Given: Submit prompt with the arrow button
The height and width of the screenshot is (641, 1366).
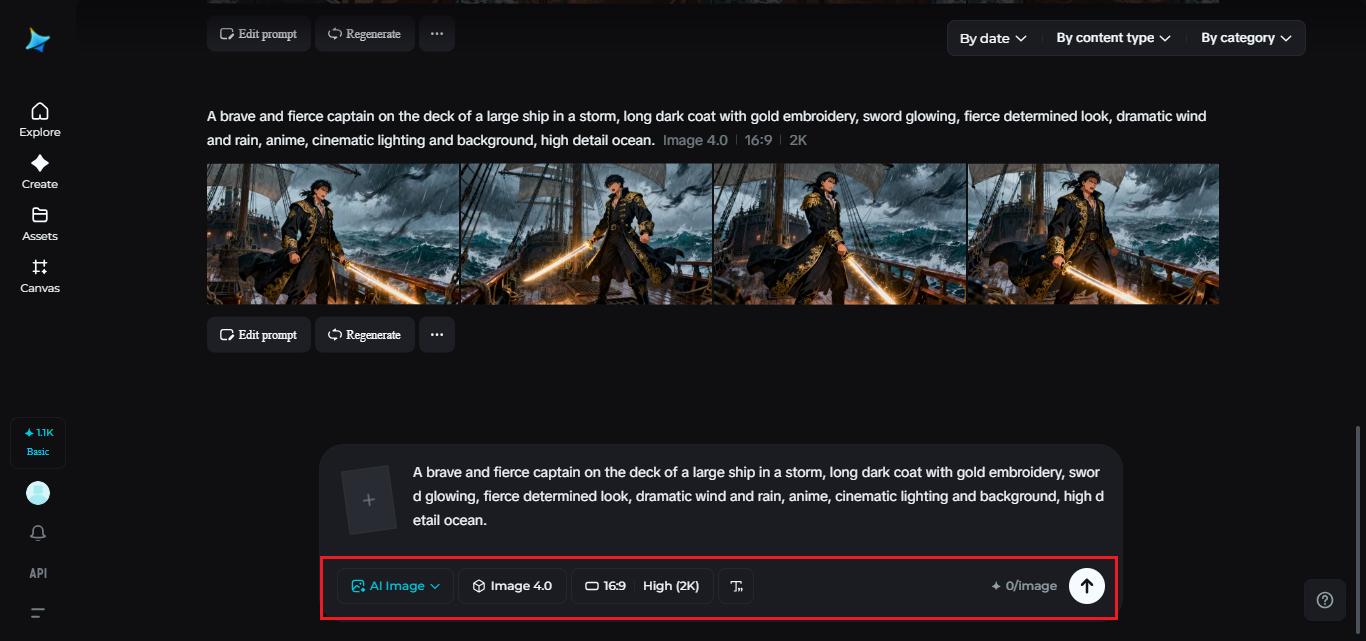Looking at the screenshot, I should point(1087,586).
